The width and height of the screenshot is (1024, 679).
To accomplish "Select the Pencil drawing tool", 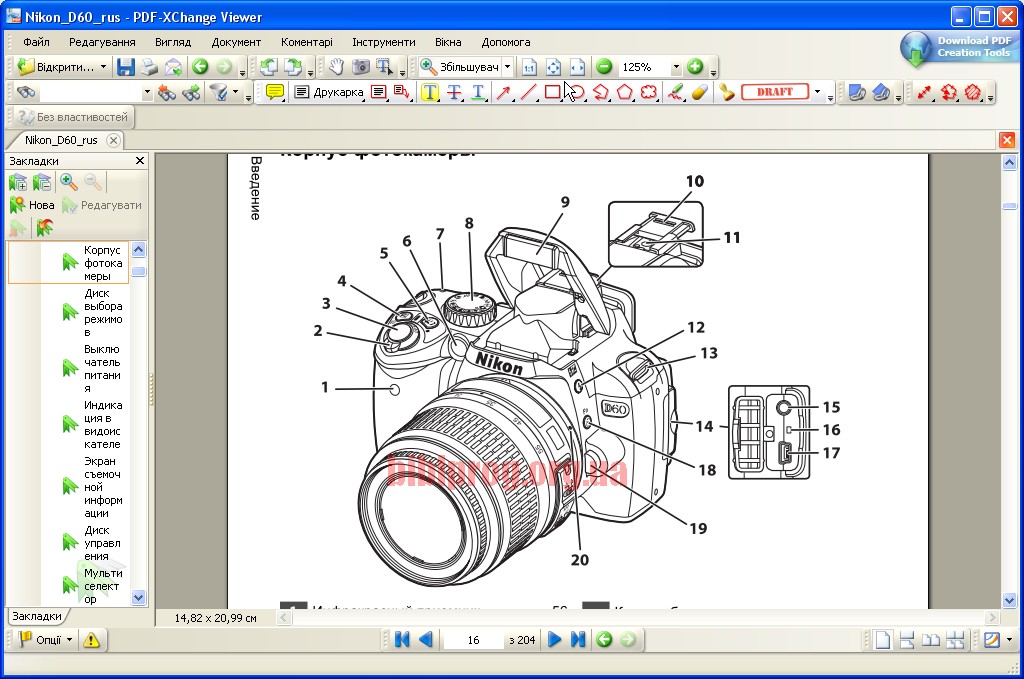I will pyautogui.click(x=676, y=92).
